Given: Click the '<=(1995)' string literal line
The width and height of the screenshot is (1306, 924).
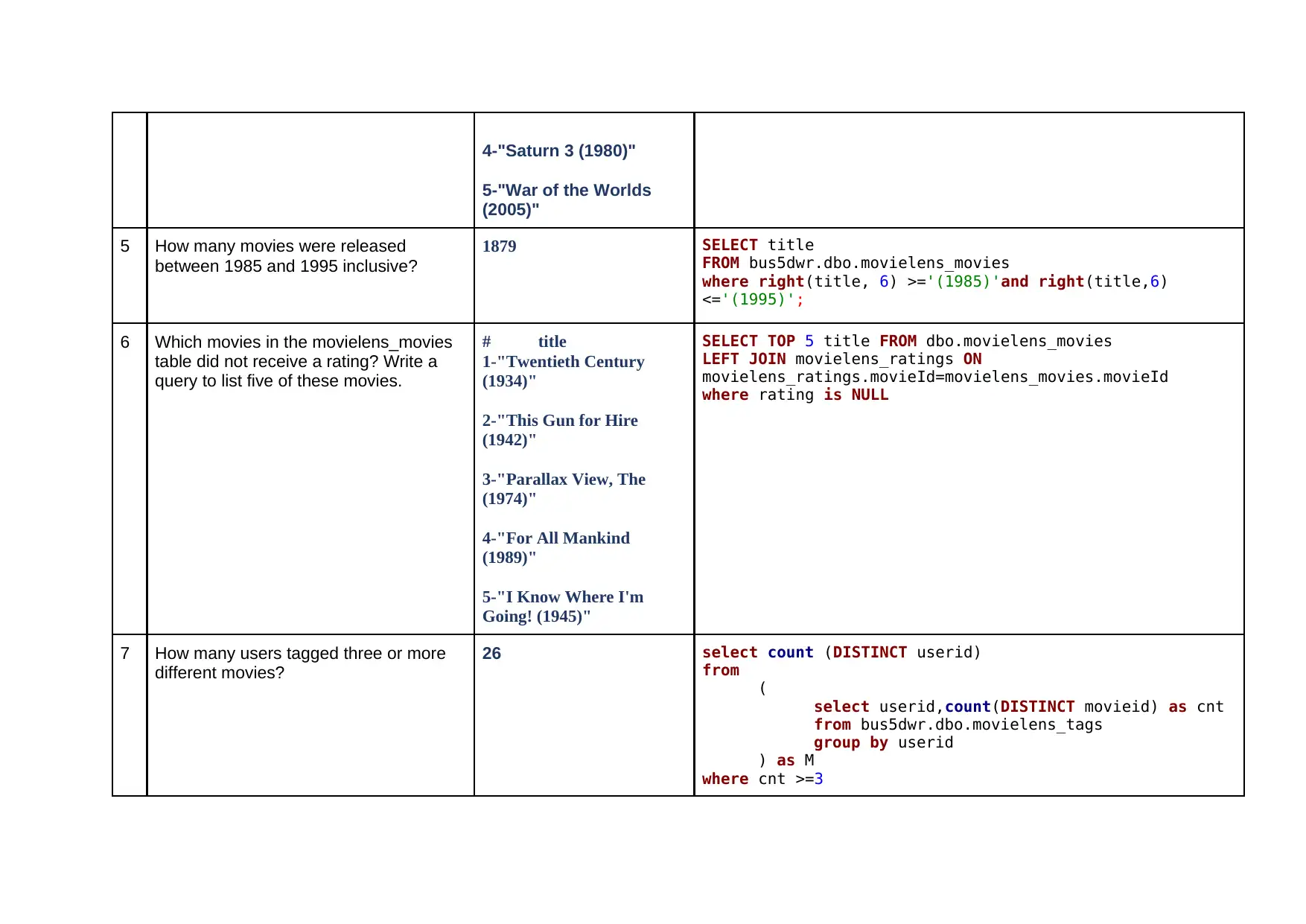Looking at the screenshot, I should pyautogui.click(x=753, y=299).
